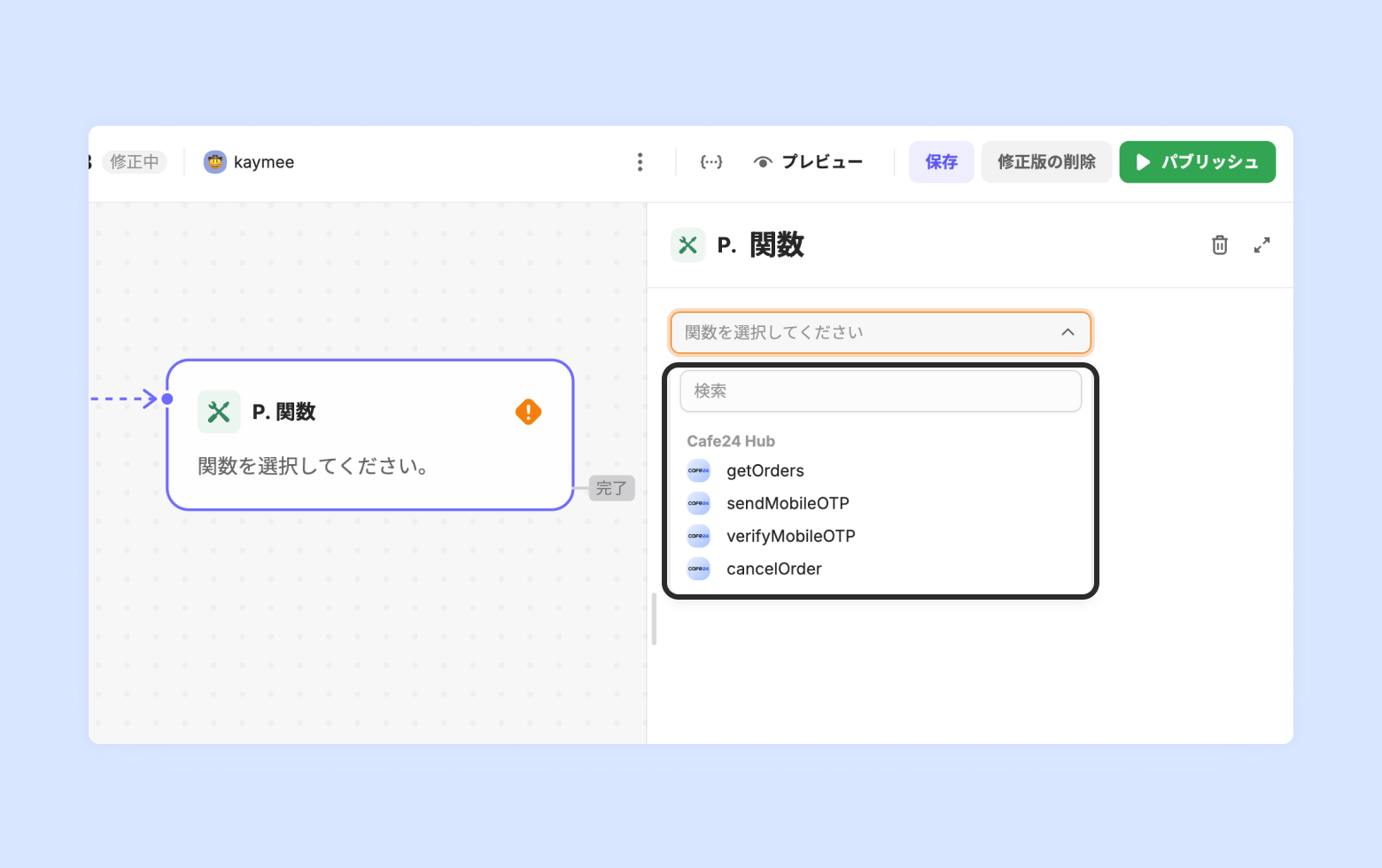Screen dimensions: 1382x868
Task: Select sendMobileOTP from the function list
Action: [788, 503]
